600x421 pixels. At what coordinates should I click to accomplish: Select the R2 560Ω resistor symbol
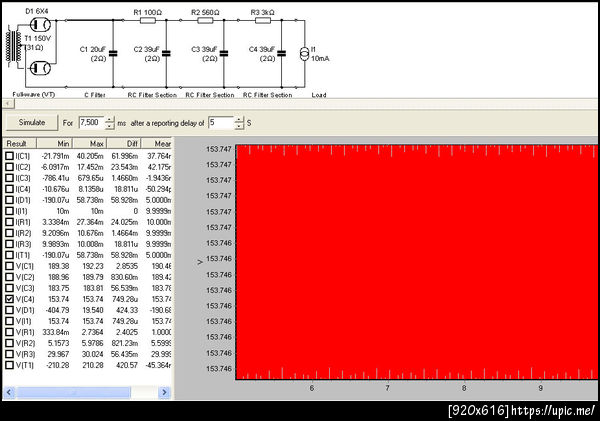click(x=205, y=20)
